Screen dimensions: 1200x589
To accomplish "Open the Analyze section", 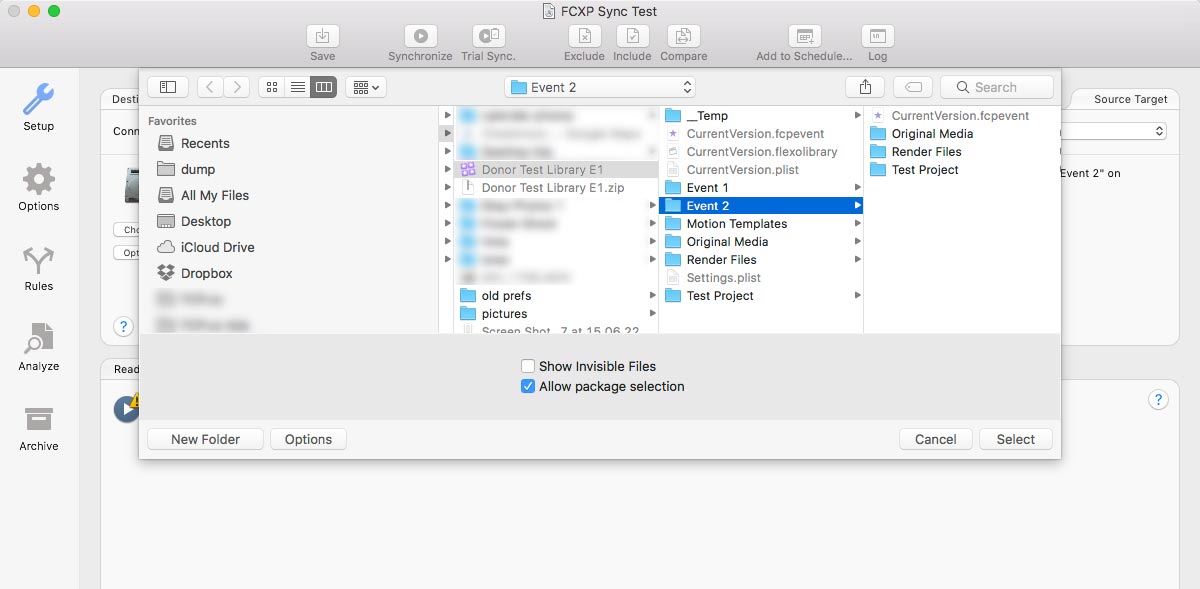I will click(38, 347).
